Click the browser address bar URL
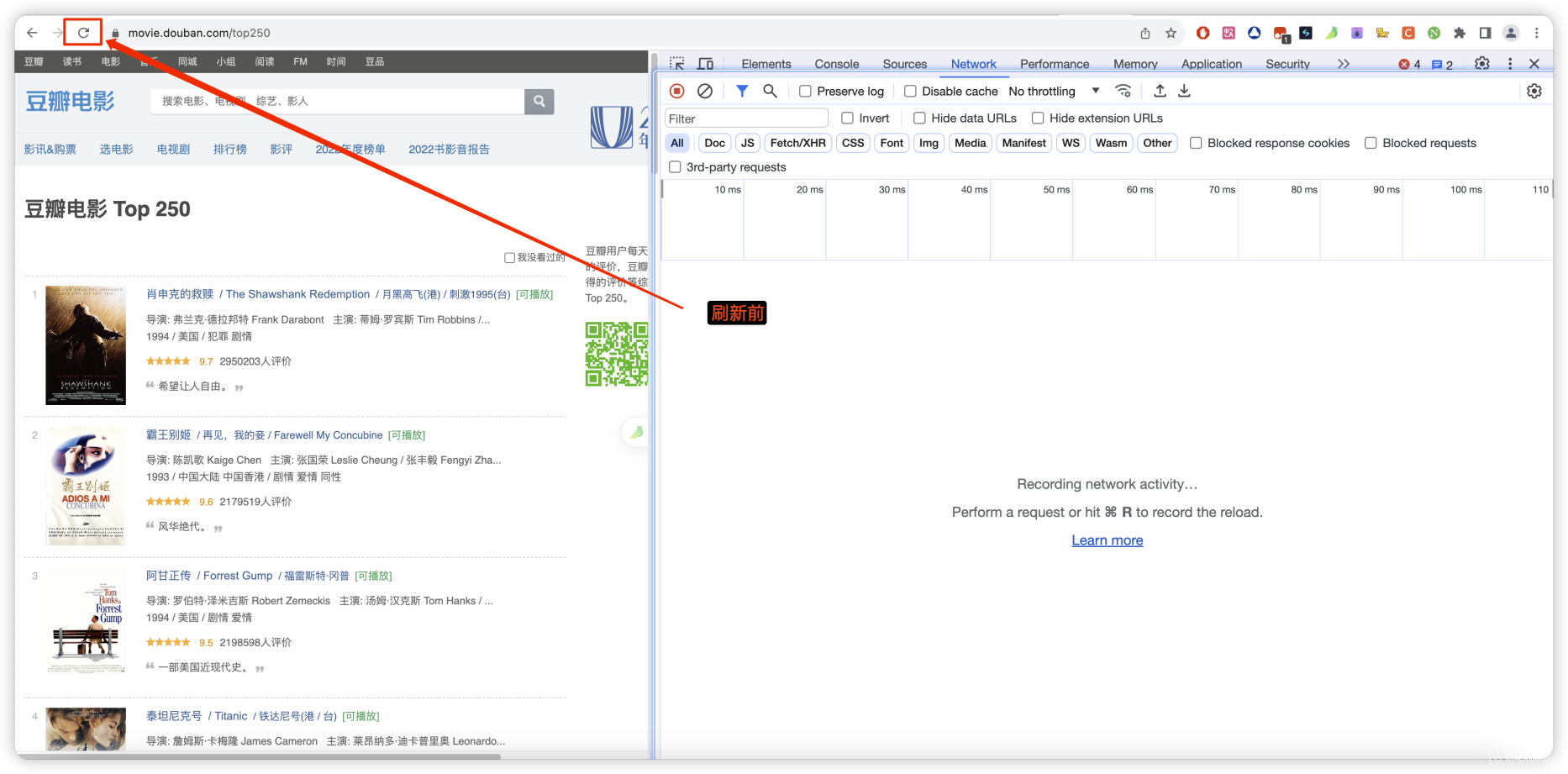The width and height of the screenshot is (1568, 774). [x=199, y=33]
